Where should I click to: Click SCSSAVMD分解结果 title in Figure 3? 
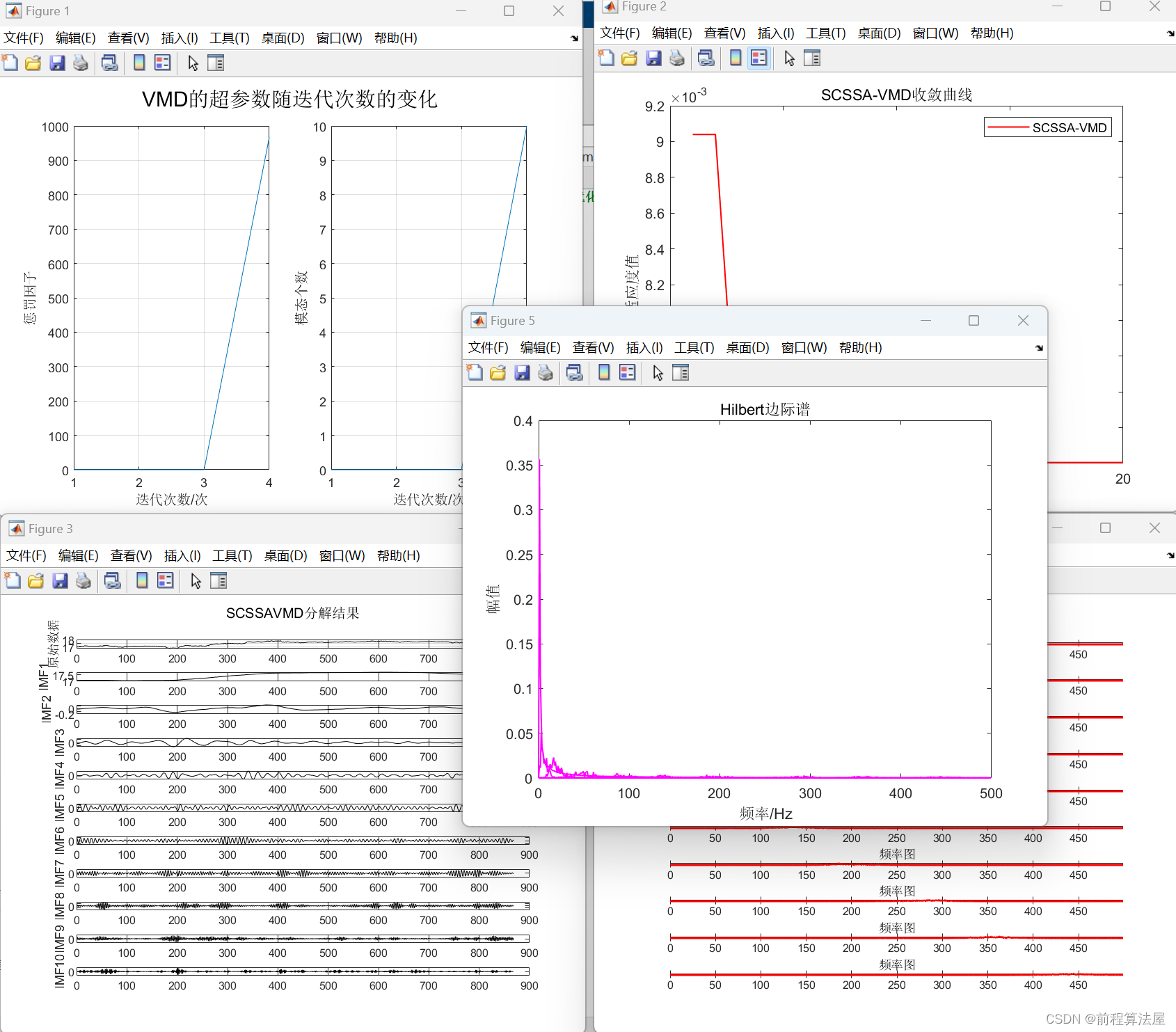click(292, 613)
